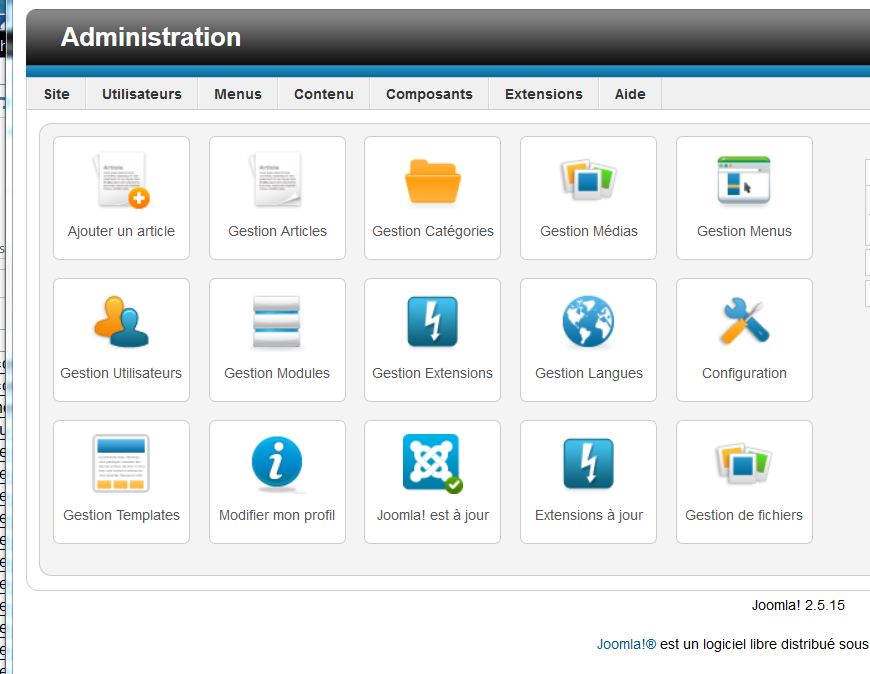Image resolution: width=870 pixels, height=674 pixels.
Task: Open Gestion de fichiers icon
Action: click(x=744, y=464)
